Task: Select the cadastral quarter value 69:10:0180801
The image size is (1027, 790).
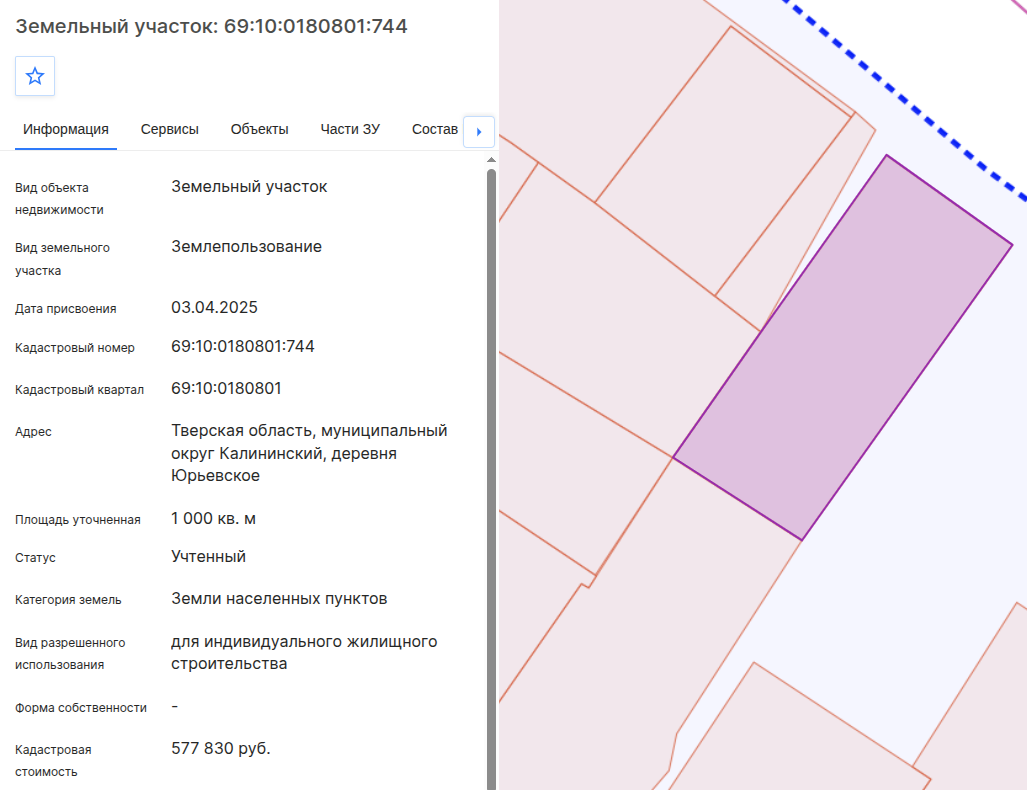Action: (x=226, y=388)
